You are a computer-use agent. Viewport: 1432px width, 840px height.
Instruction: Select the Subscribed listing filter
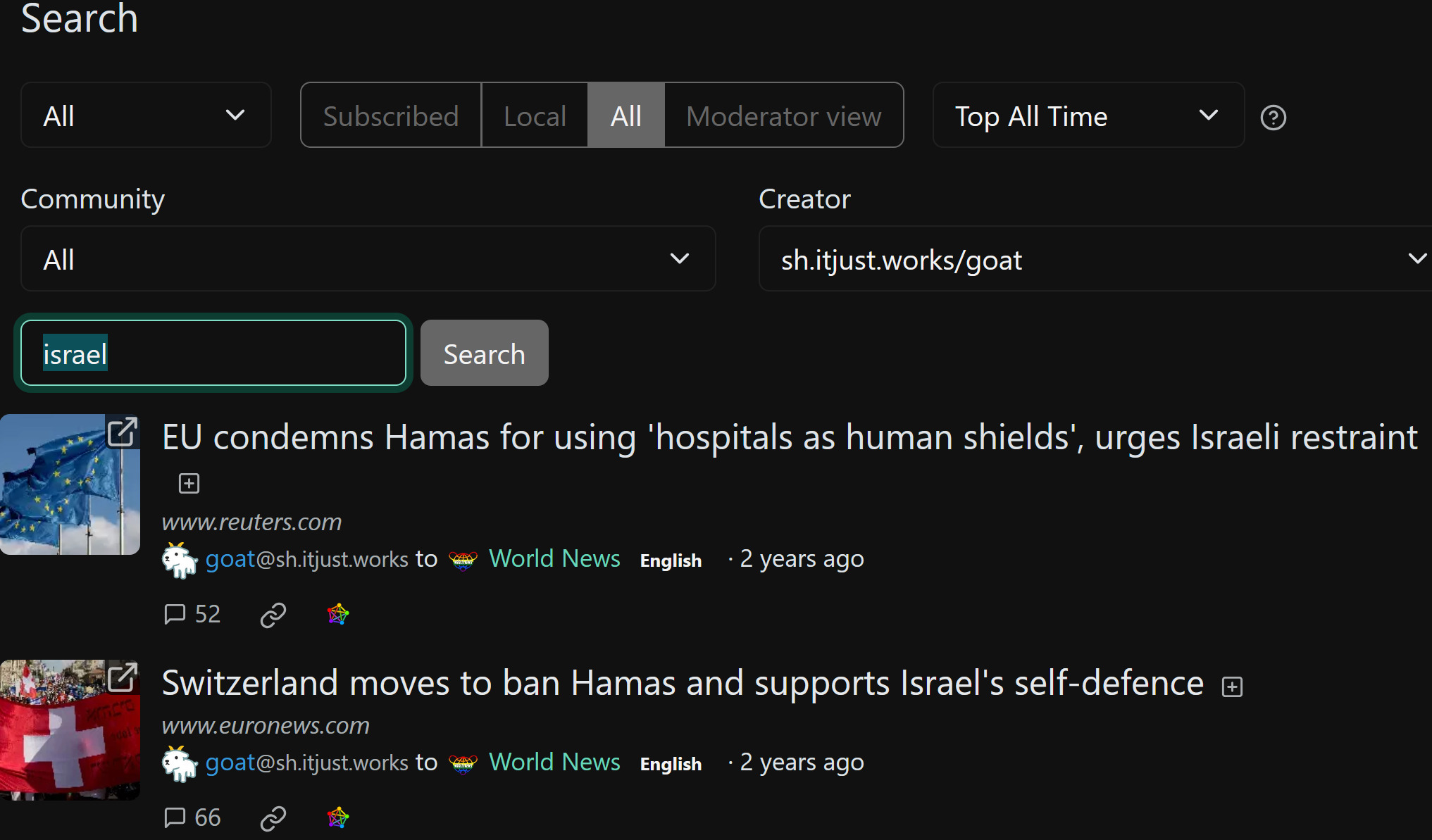(391, 115)
